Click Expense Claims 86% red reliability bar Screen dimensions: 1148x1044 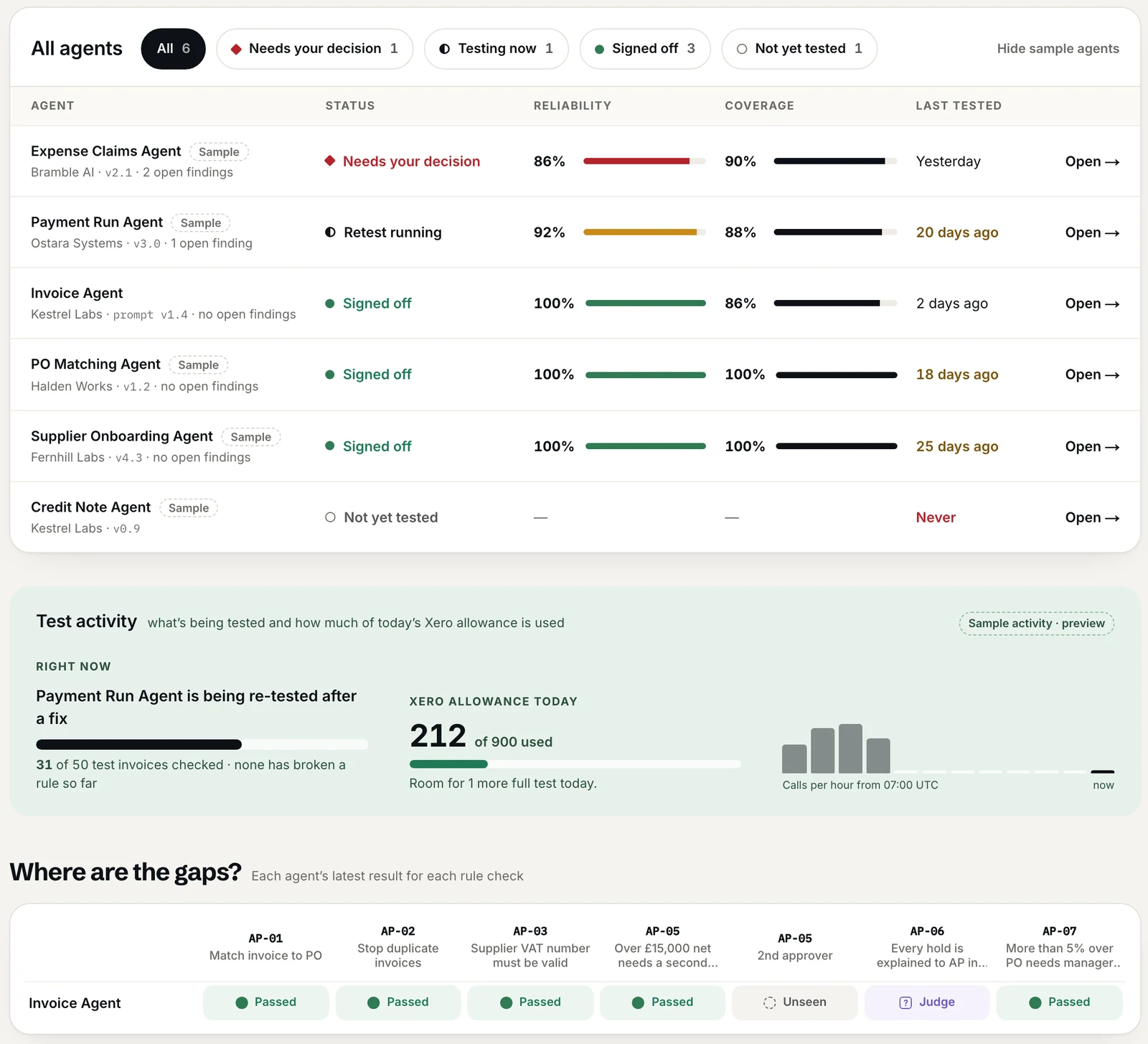[644, 161]
